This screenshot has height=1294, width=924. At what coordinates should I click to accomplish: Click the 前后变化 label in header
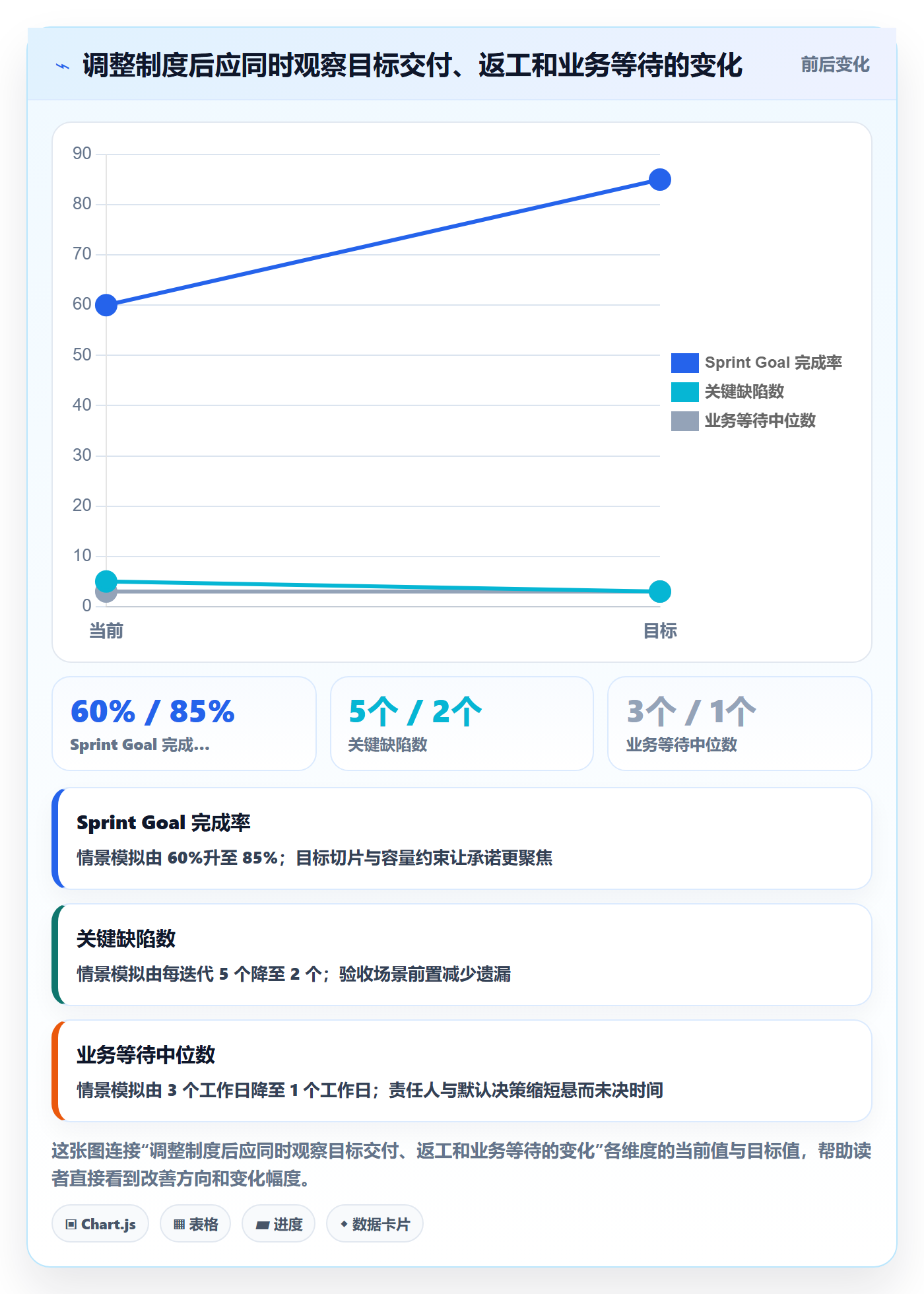[x=835, y=65]
